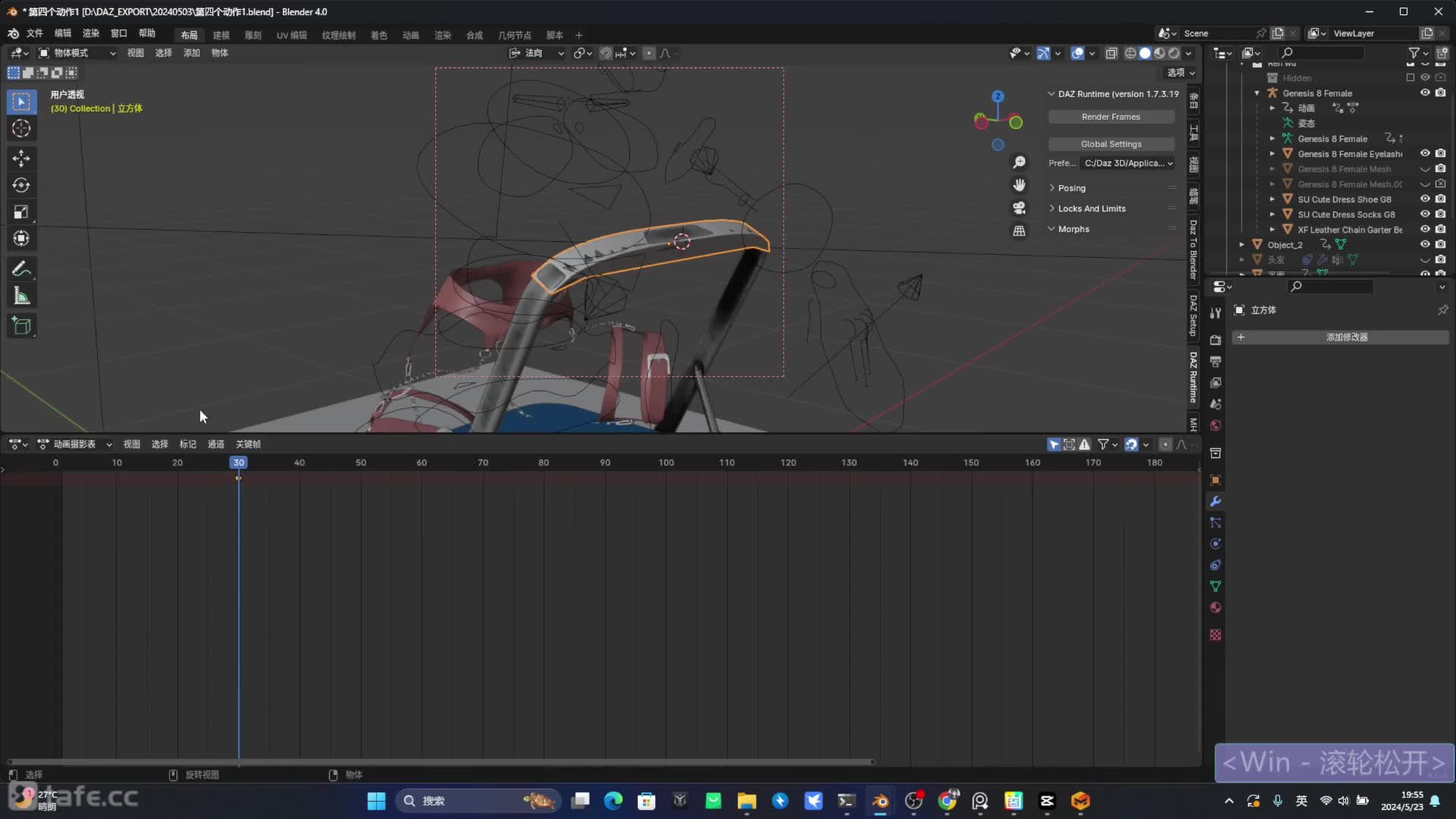Image resolution: width=1456 pixels, height=819 pixels.
Task: Collapse the Genesis 8 Female armature tree
Action: [x=1257, y=93]
